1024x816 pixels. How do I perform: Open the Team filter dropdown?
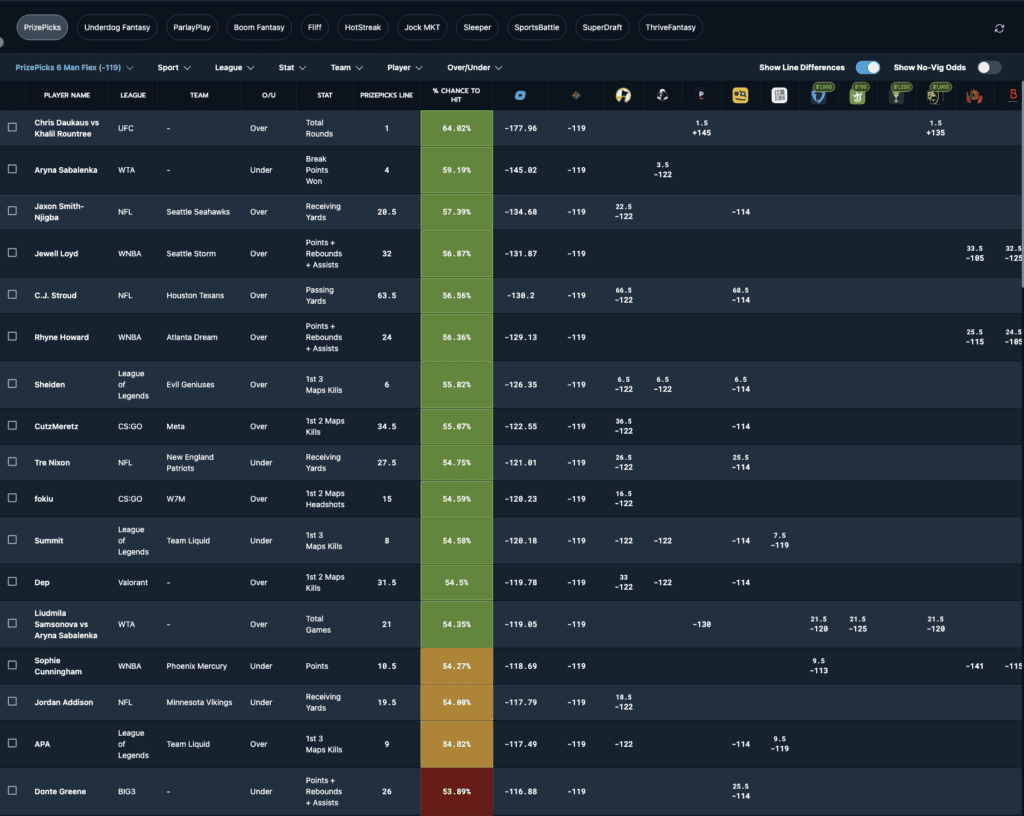tap(346, 67)
